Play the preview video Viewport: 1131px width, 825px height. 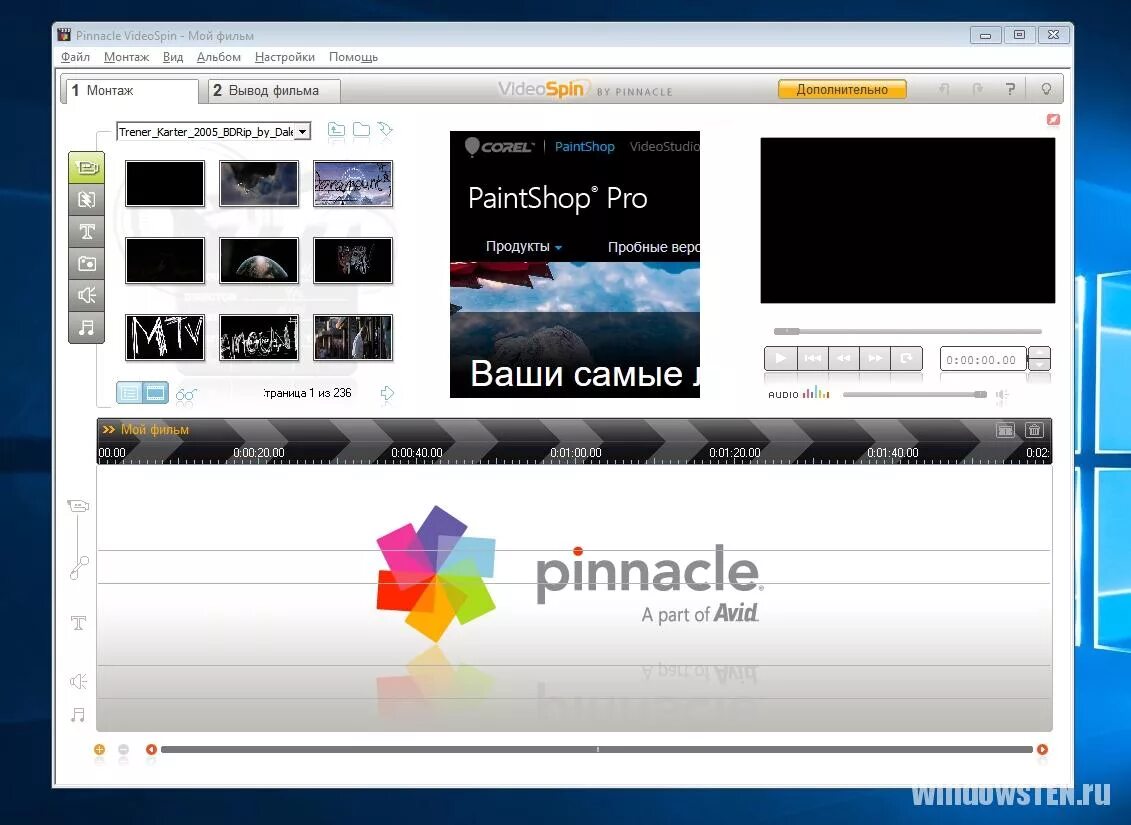tap(780, 358)
